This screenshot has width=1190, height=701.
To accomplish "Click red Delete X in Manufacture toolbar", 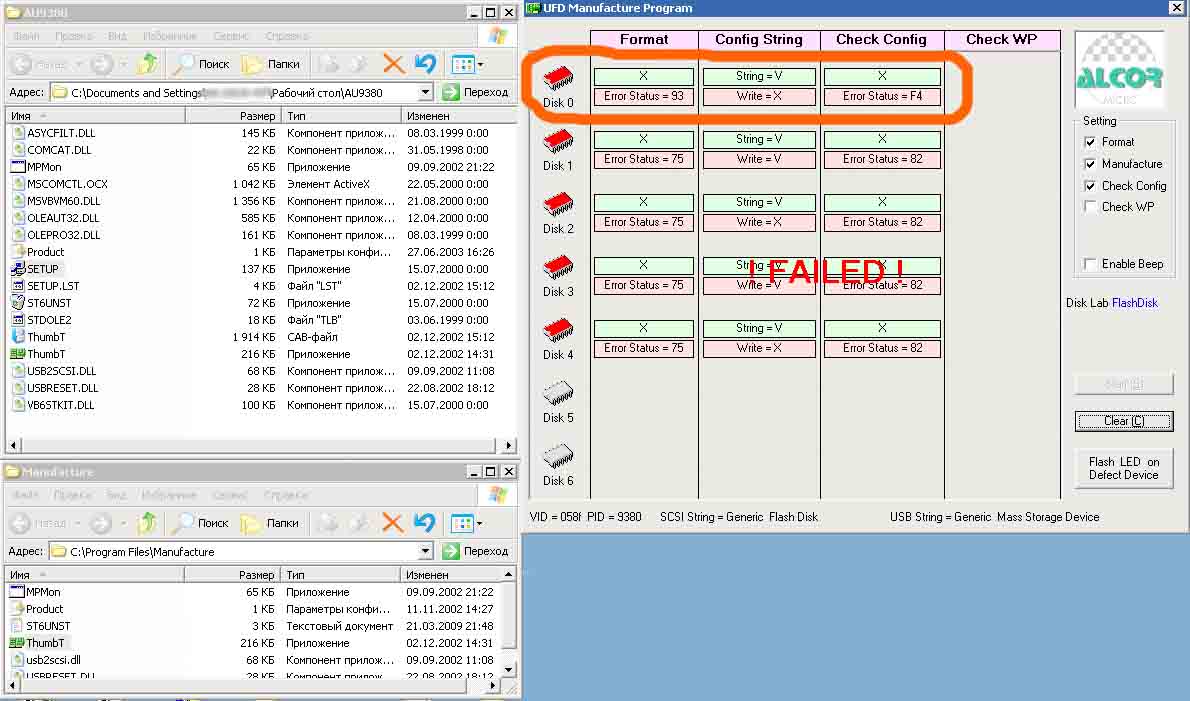I will tap(392, 523).
